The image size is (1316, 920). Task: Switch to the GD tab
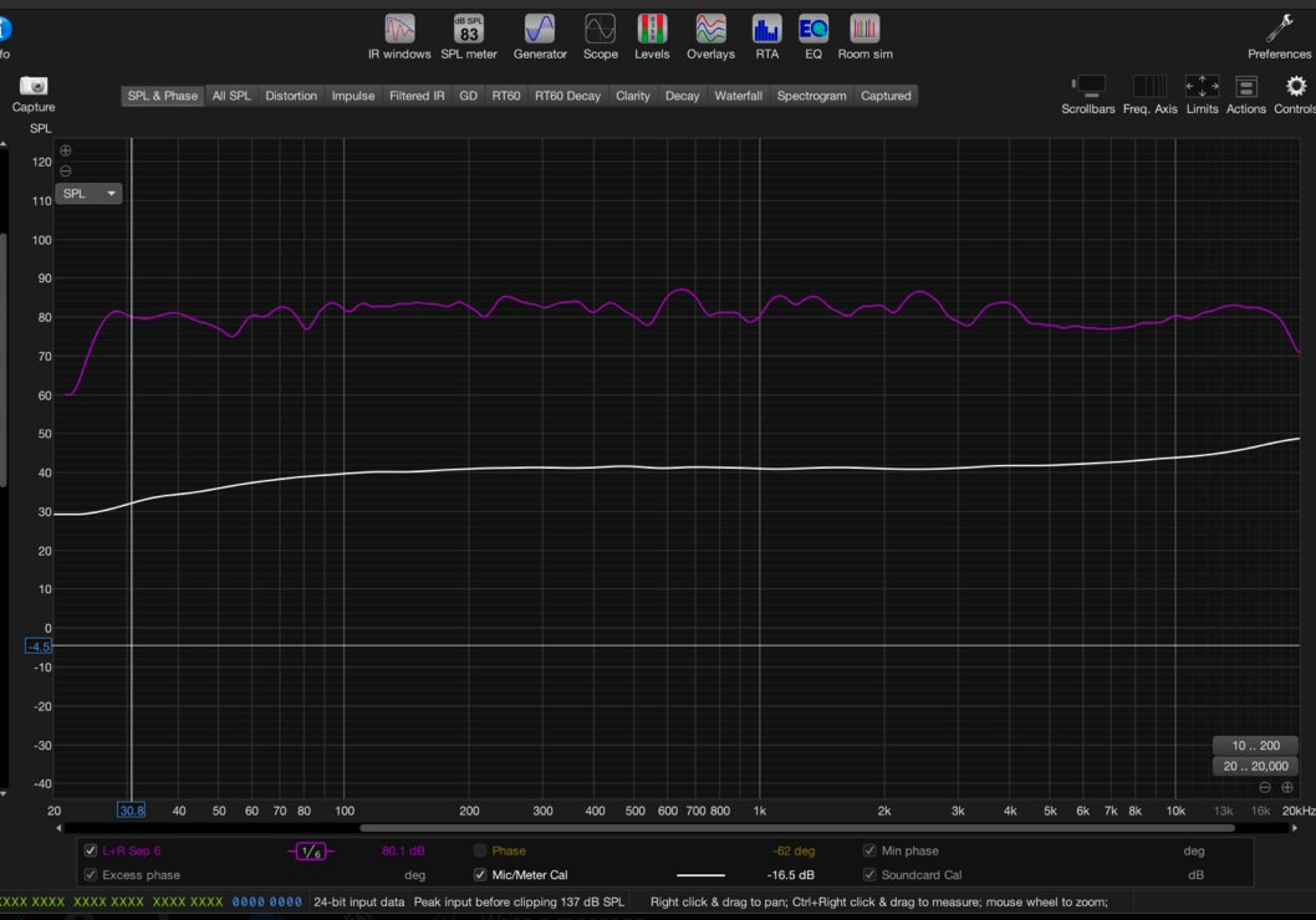468,96
